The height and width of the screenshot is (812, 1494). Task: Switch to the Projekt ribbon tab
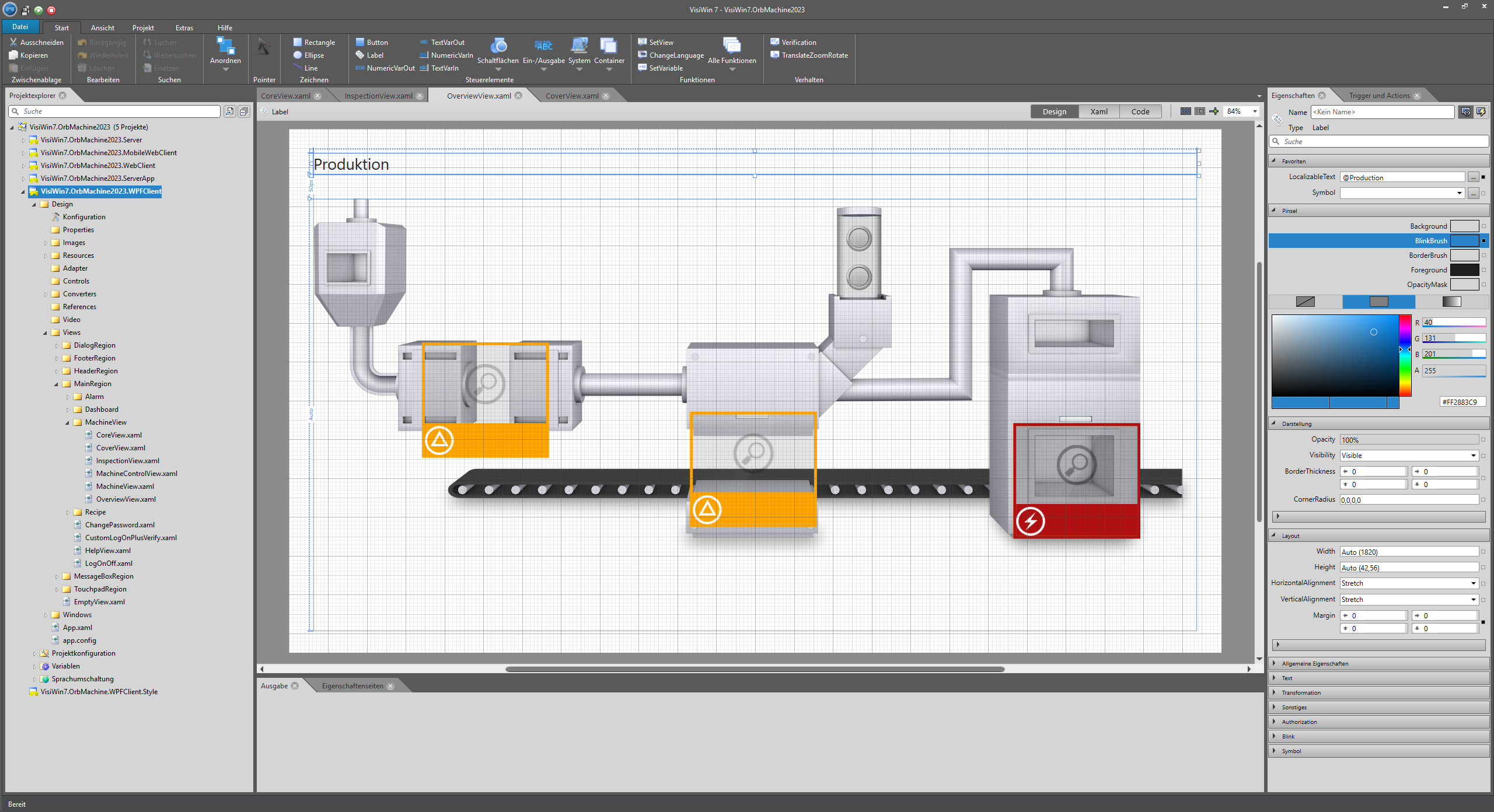coord(142,27)
